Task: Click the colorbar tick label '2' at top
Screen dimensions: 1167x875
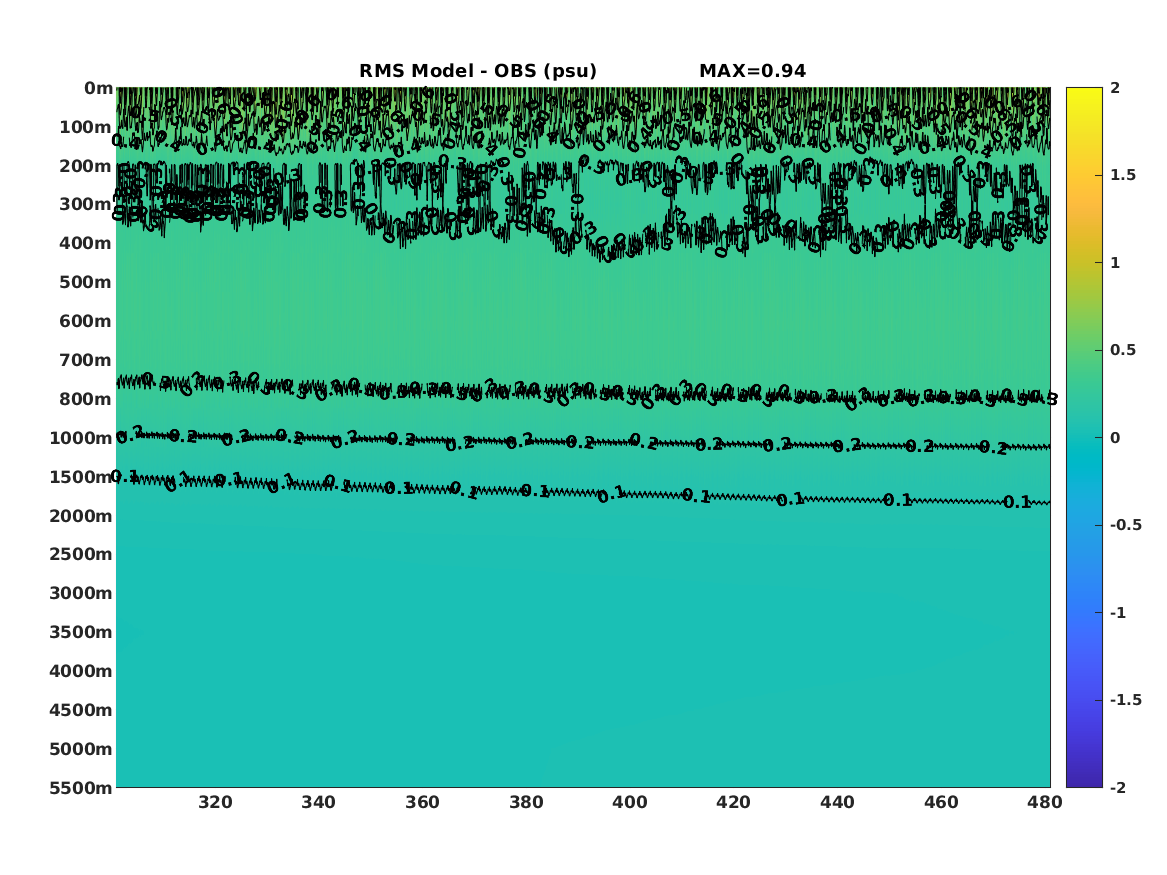Action: (1115, 88)
